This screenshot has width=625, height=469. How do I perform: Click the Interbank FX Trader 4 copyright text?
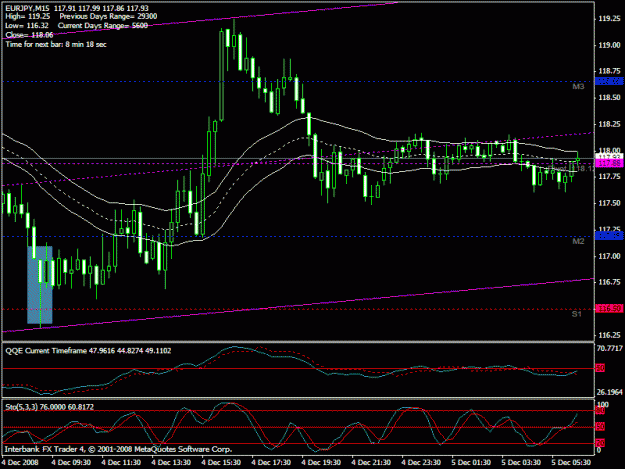(x=118, y=449)
